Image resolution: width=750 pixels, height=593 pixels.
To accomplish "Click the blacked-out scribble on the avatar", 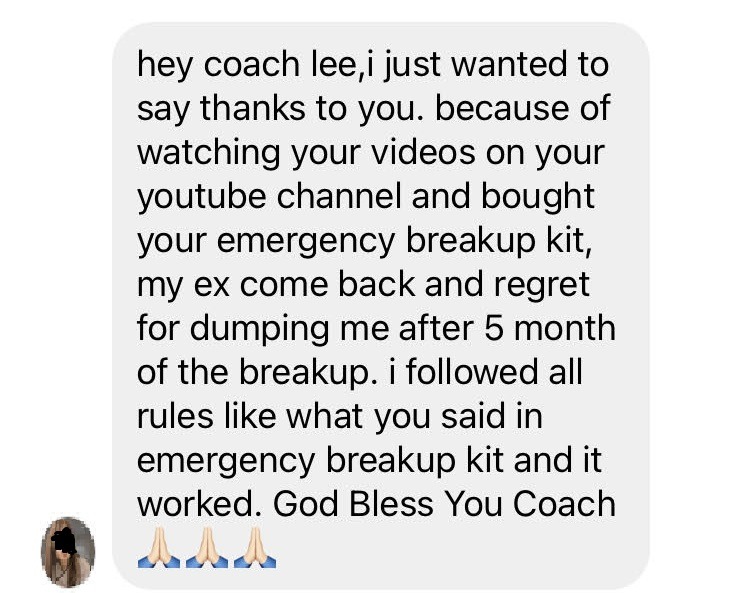I will 64,541.
